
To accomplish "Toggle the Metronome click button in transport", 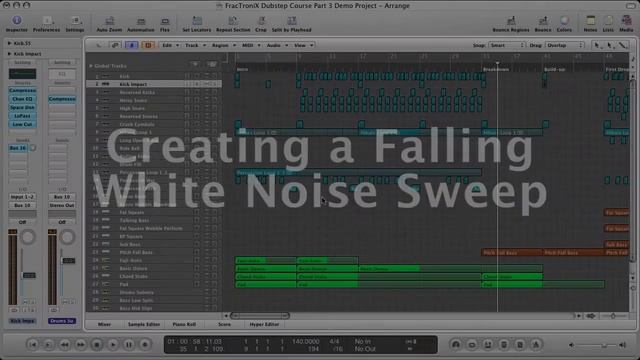I will pos(536,344).
